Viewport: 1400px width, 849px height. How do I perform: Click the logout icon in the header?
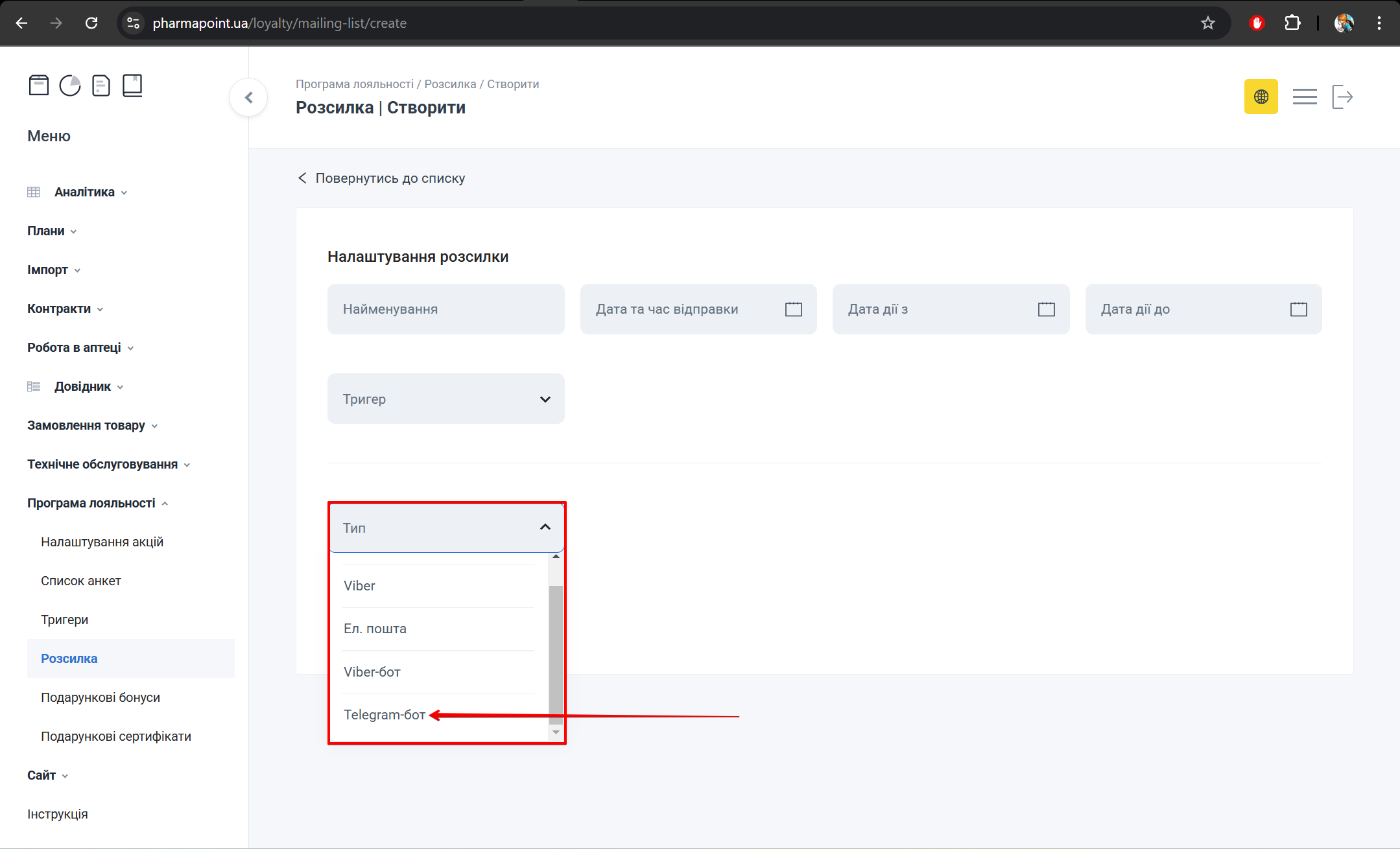(1342, 97)
